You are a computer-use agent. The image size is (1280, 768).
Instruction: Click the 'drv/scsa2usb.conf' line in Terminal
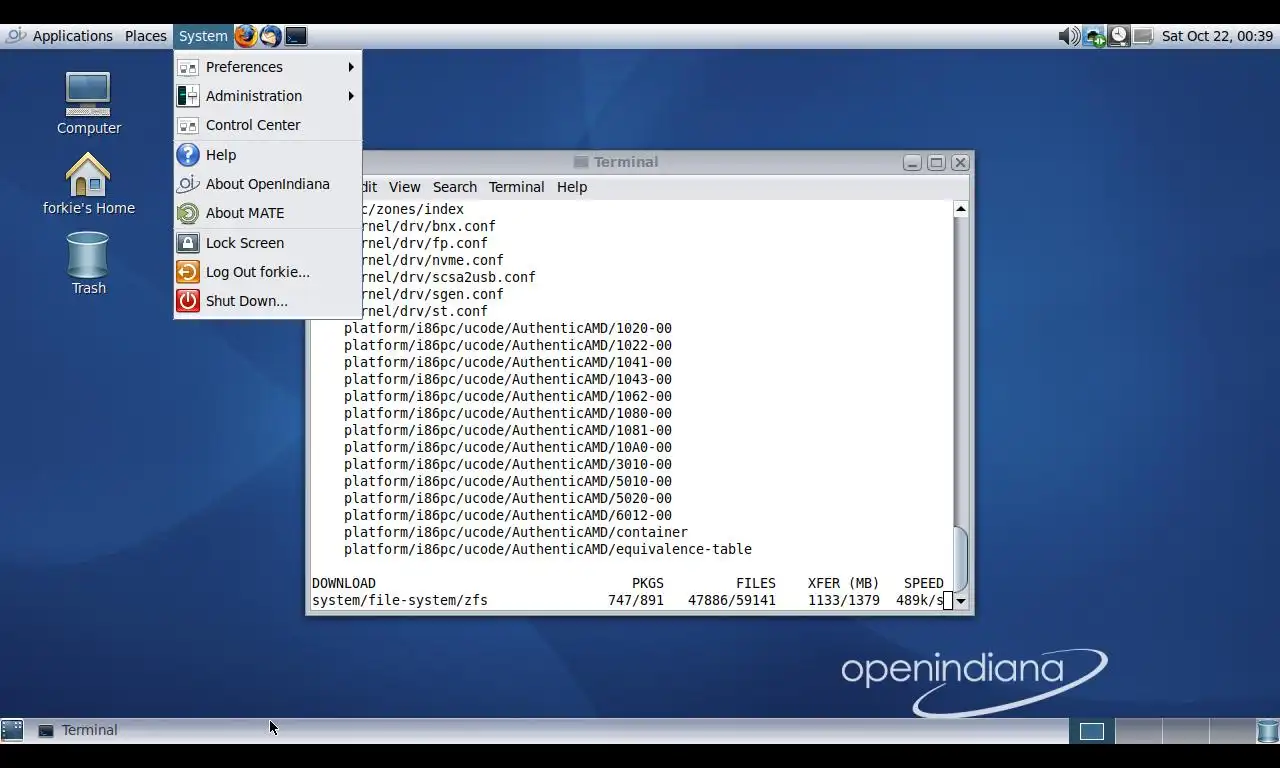[450, 277]
